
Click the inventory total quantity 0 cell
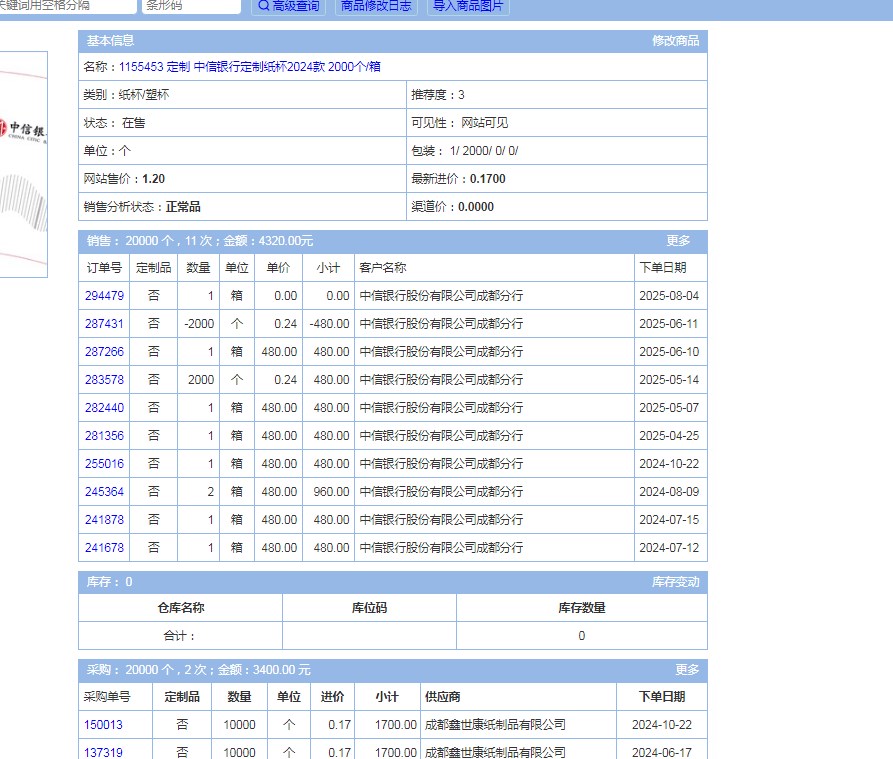(581, 635)
